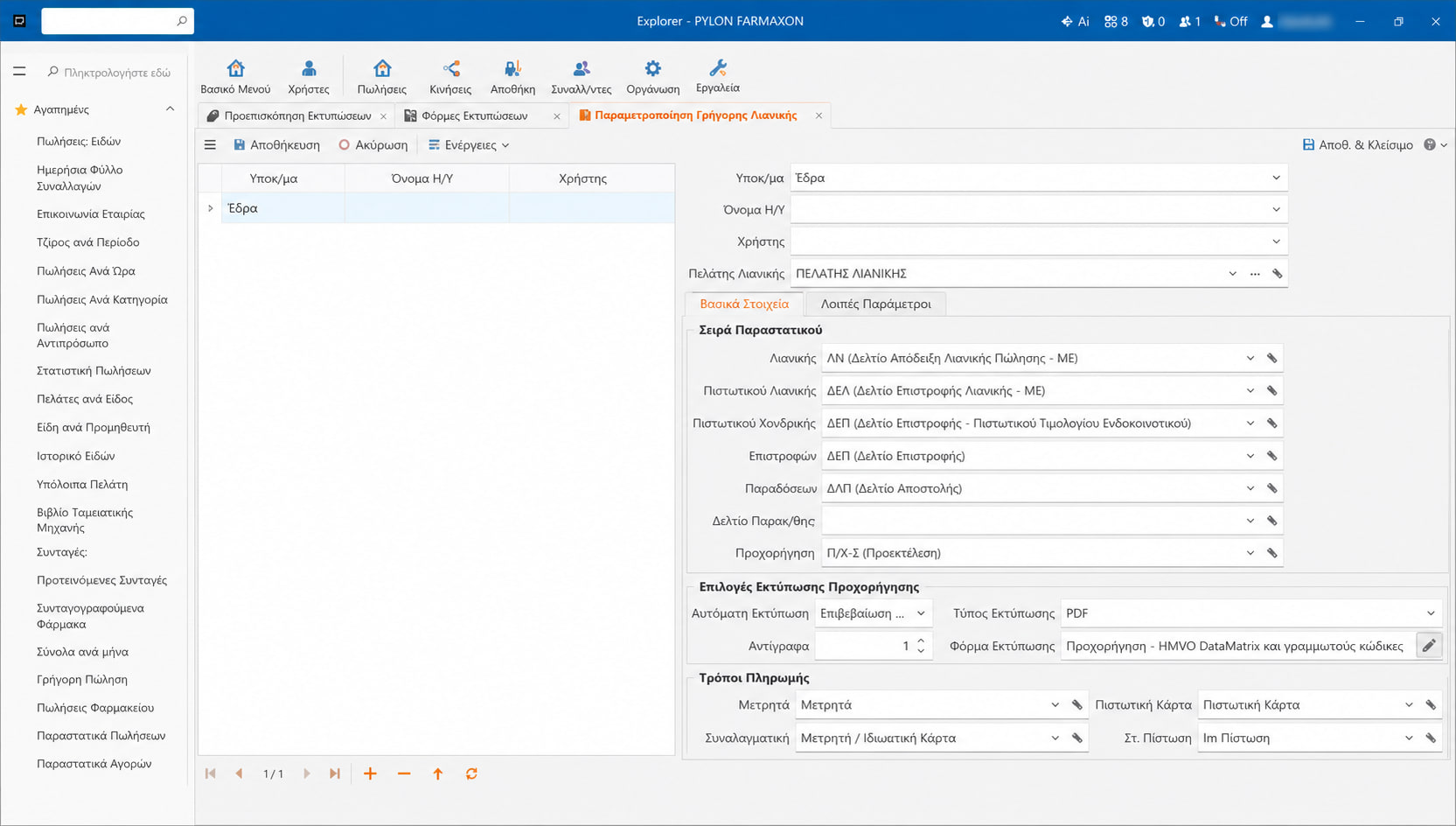Open the Προχορήγηση series dropdown
The width and height of the screenshot is (1456, 826).
click(1250, 553)
